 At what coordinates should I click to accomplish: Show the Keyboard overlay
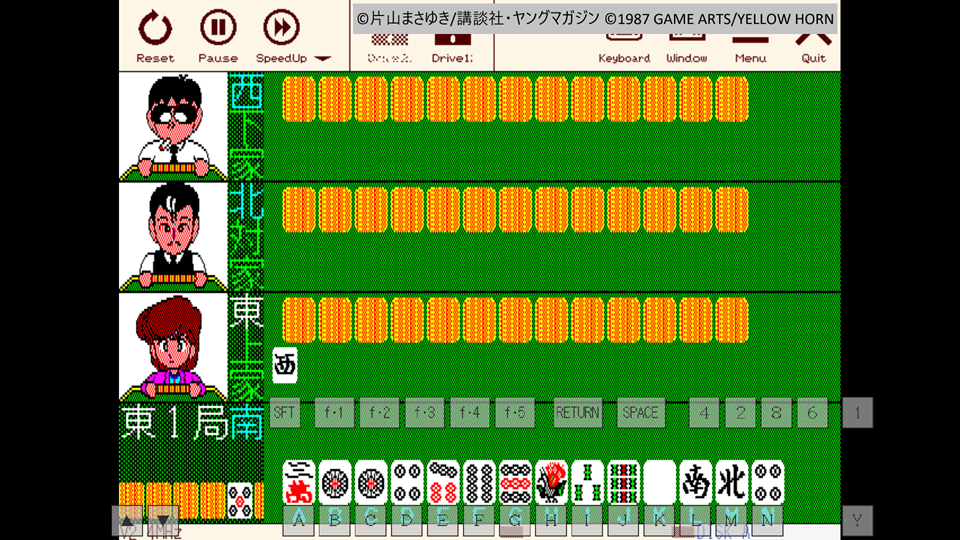624,47
